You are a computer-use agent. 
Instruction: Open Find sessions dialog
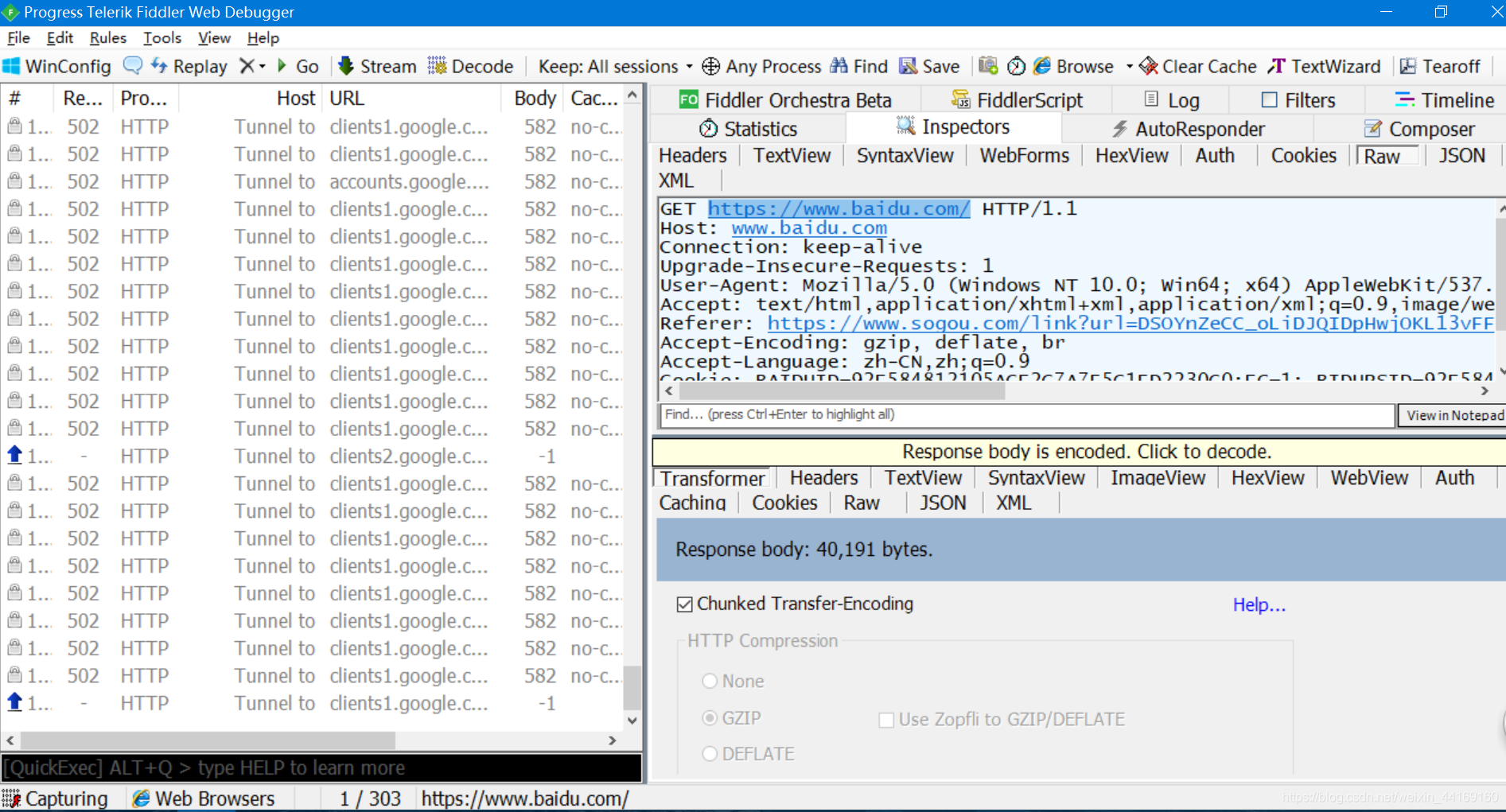[859, 67]
